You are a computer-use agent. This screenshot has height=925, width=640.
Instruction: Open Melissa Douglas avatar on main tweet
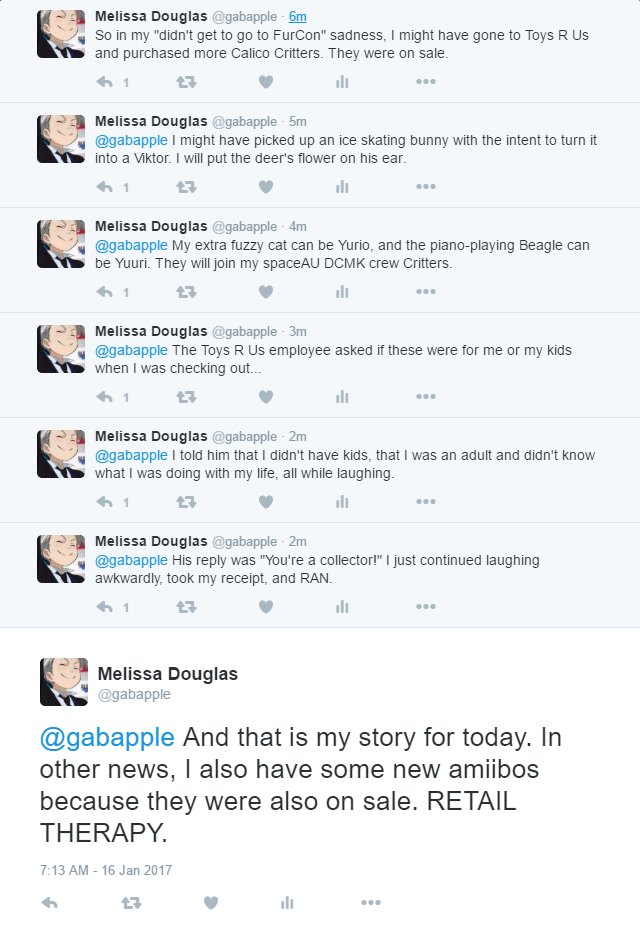click(64, 682)
